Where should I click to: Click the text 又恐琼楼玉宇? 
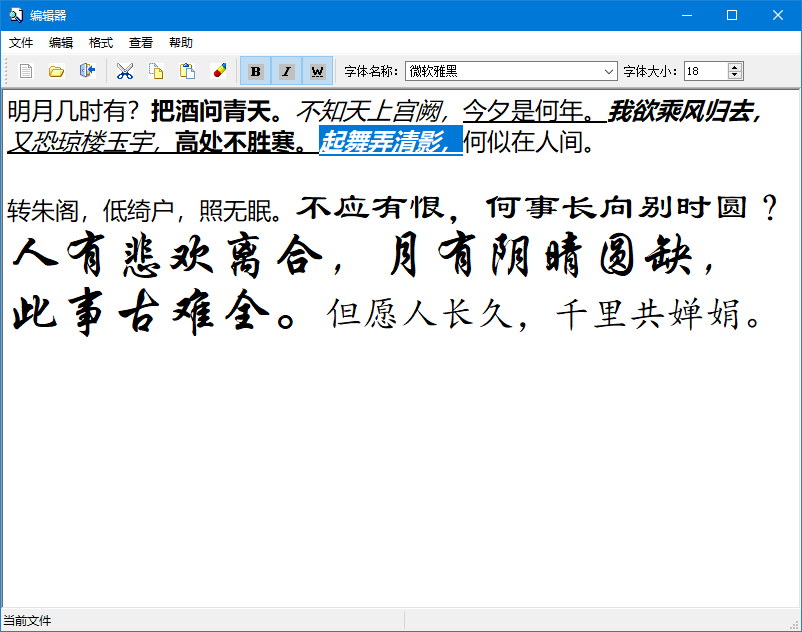[x=86, y=142]
